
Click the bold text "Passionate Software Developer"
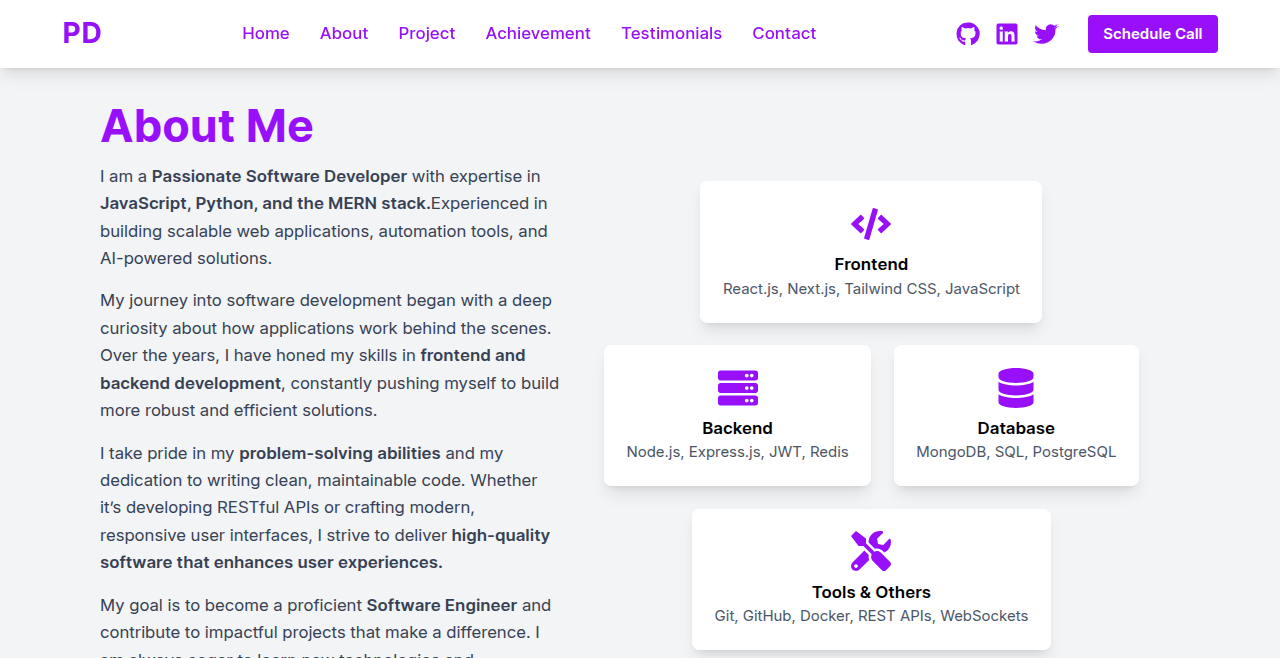[279, 176]
